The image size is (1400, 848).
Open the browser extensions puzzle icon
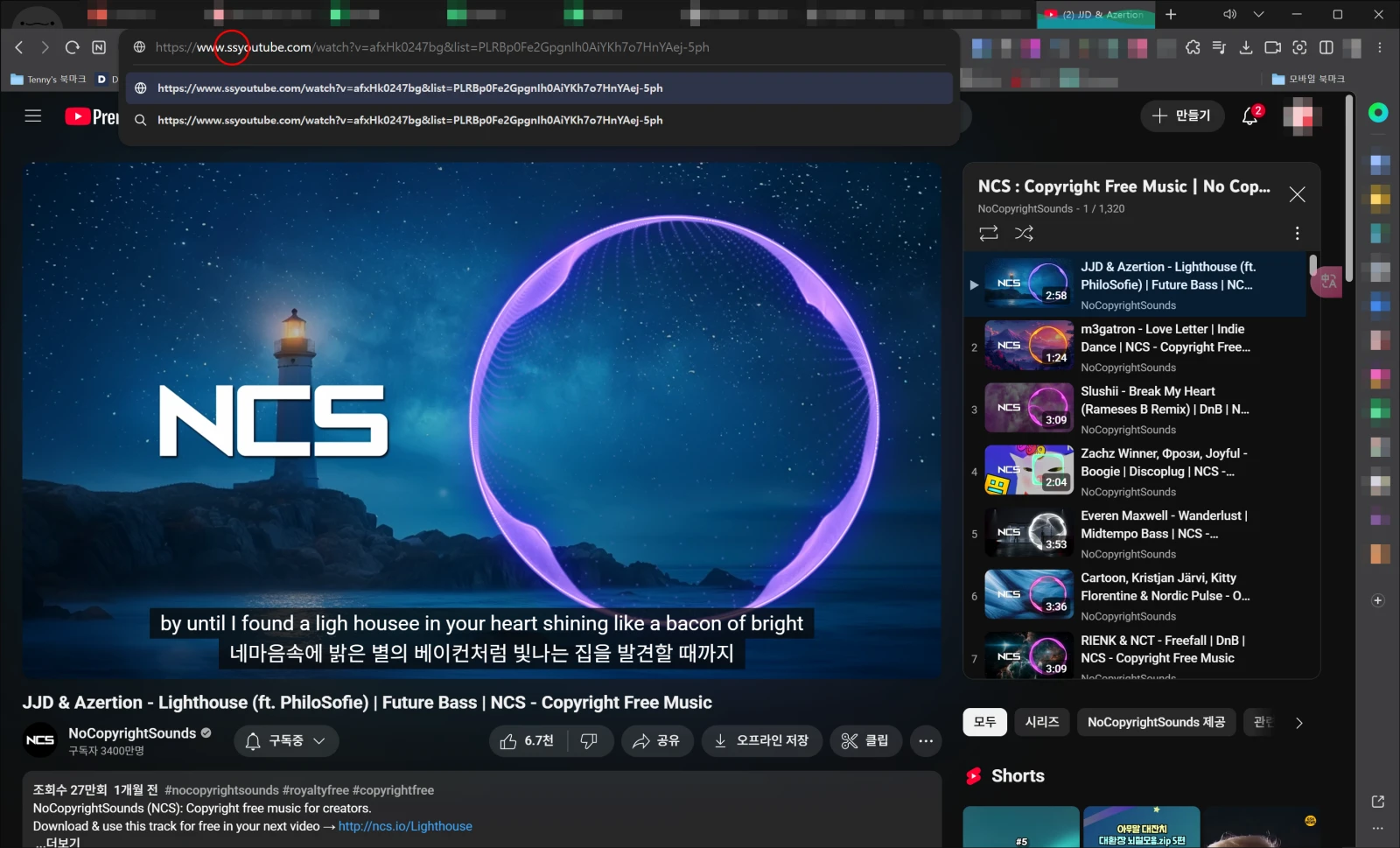(x=1193, y=47)
